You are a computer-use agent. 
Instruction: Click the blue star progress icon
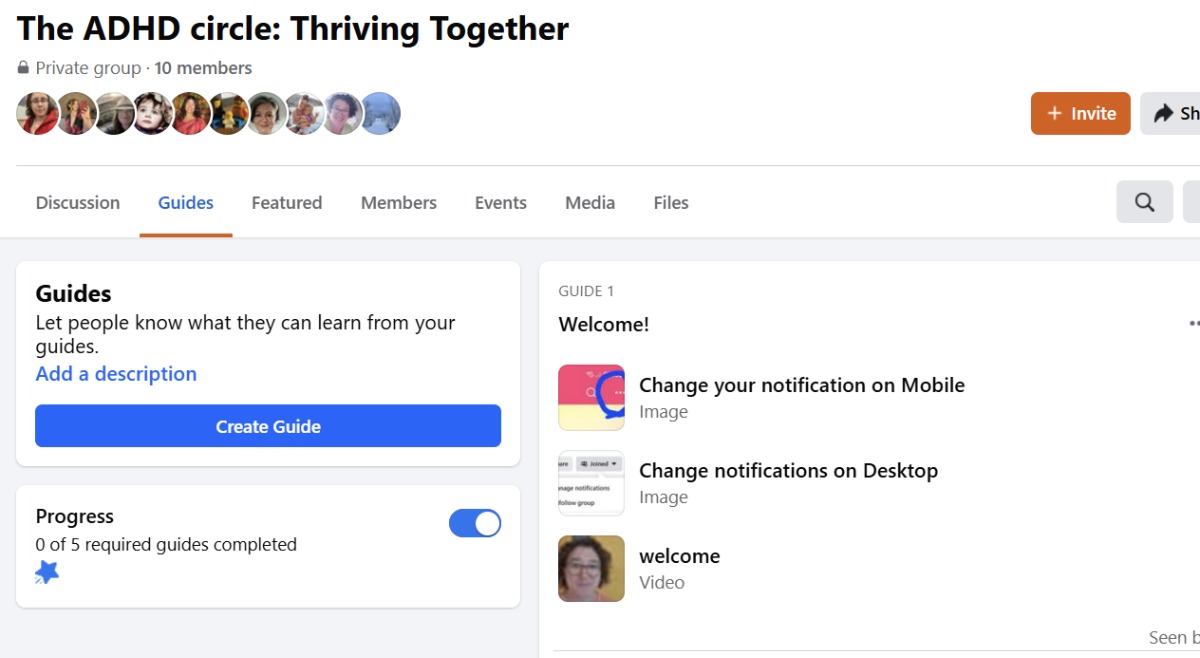47,572
